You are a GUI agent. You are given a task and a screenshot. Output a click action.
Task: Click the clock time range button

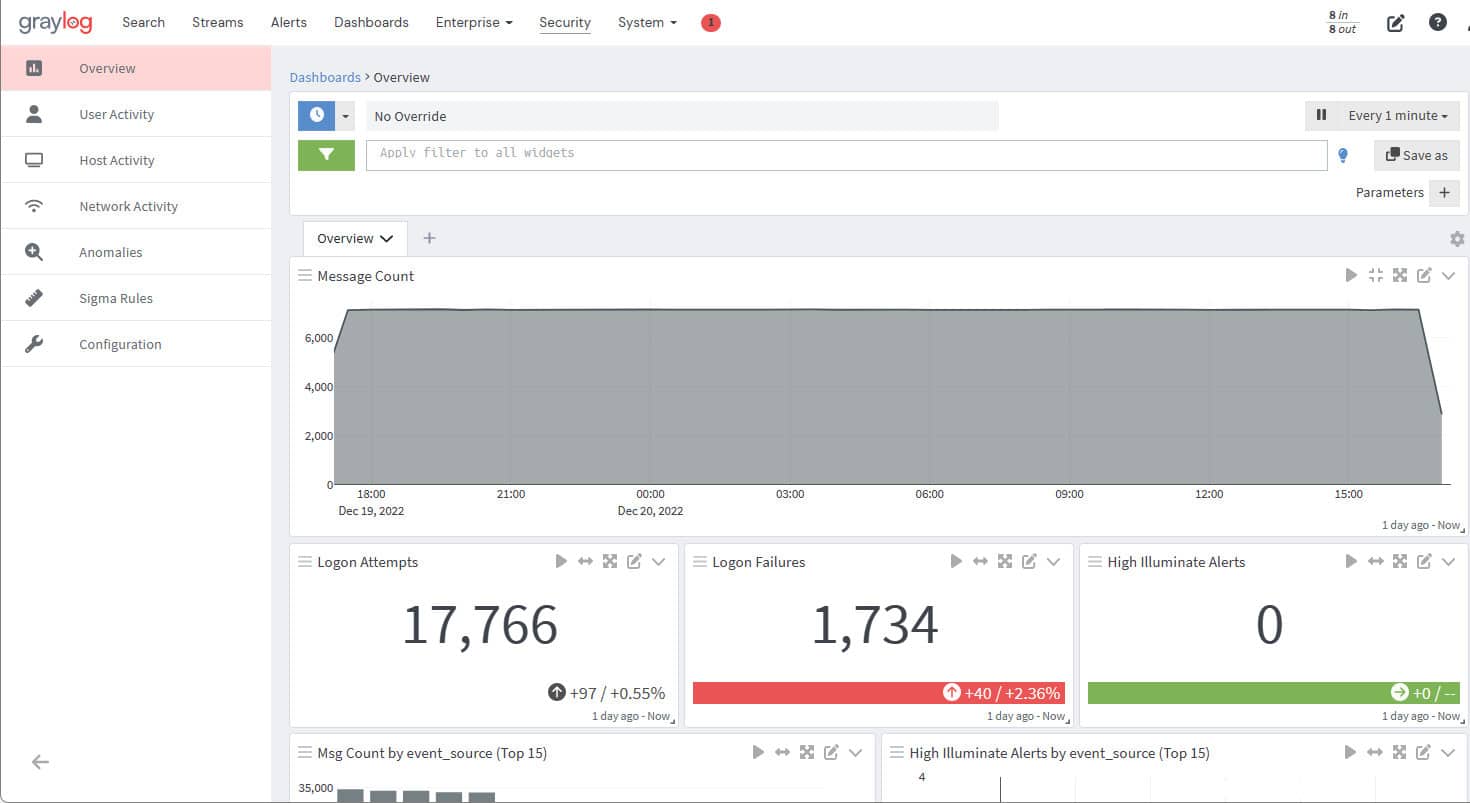coord(317,116)
